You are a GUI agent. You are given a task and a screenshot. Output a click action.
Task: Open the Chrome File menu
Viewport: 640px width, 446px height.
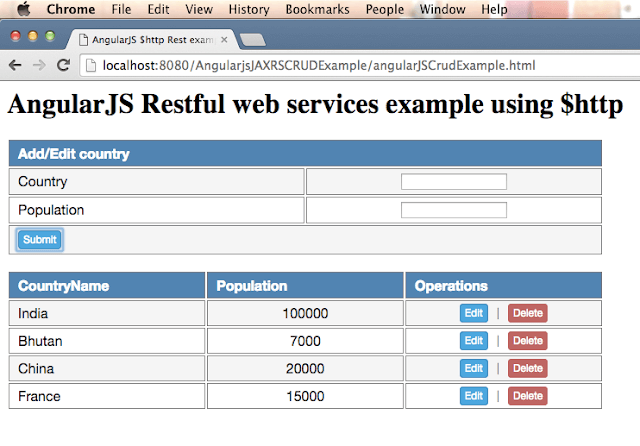click(121, 9)
